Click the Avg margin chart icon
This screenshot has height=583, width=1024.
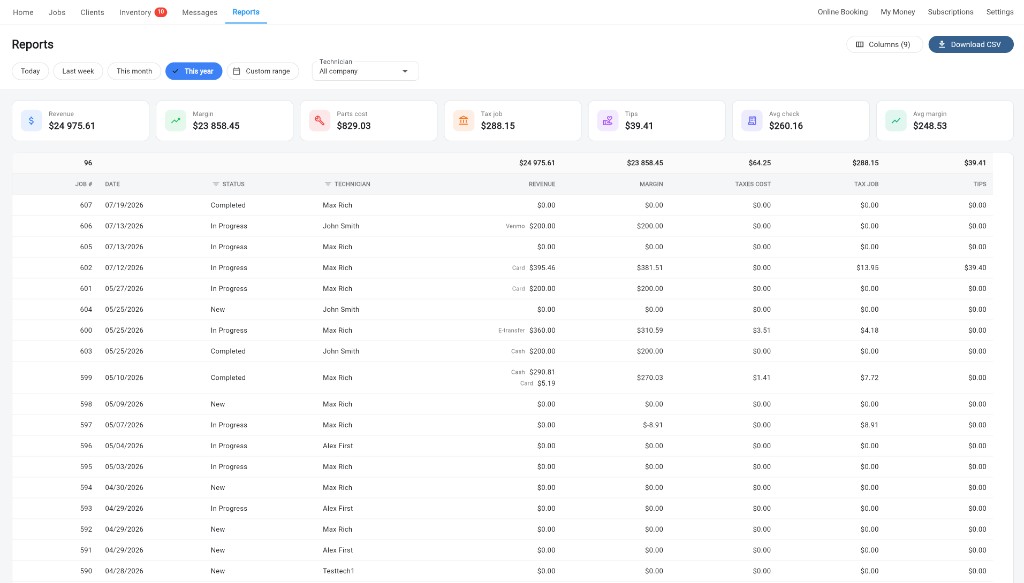(x=896, y=121)
